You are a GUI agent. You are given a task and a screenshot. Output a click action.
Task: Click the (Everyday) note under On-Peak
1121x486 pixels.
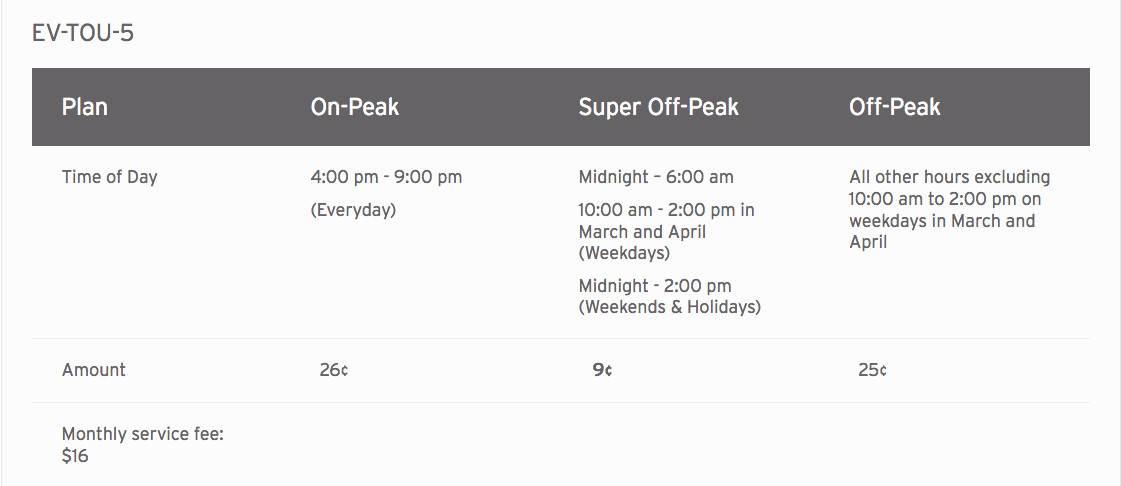(353, 210)
